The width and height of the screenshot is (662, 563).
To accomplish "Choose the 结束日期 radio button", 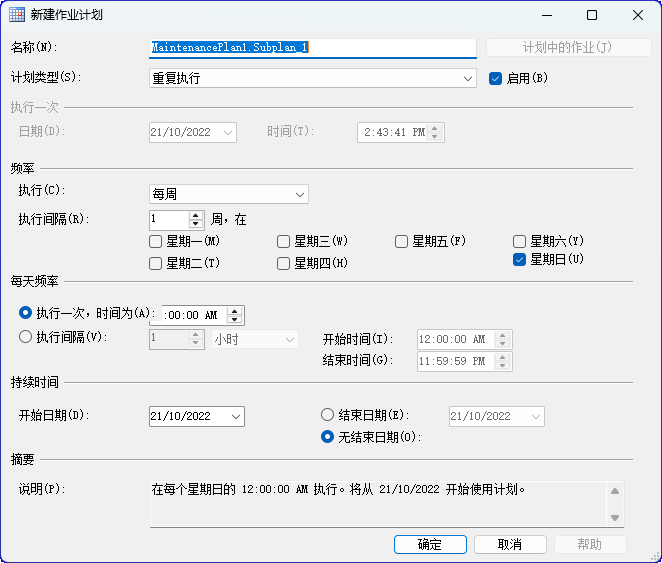I will (x=327, y=415).
